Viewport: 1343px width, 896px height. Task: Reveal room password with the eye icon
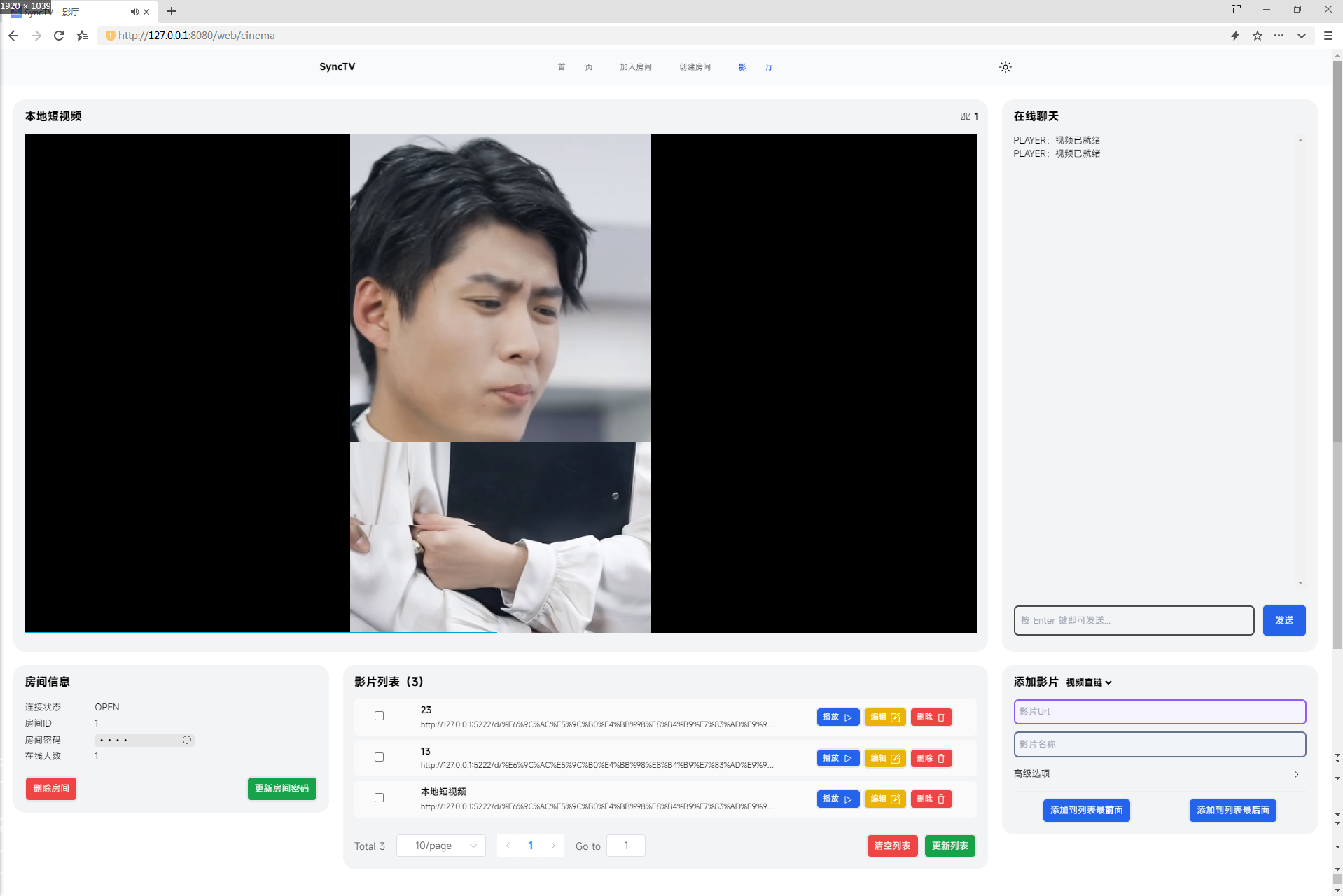coord(187,740)
